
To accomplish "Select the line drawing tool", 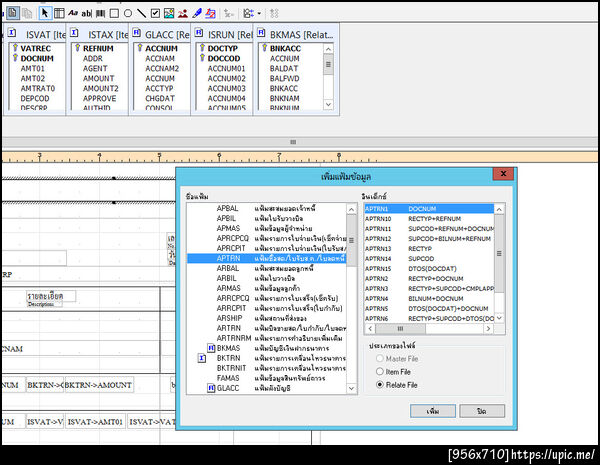I will click(142, 13).
